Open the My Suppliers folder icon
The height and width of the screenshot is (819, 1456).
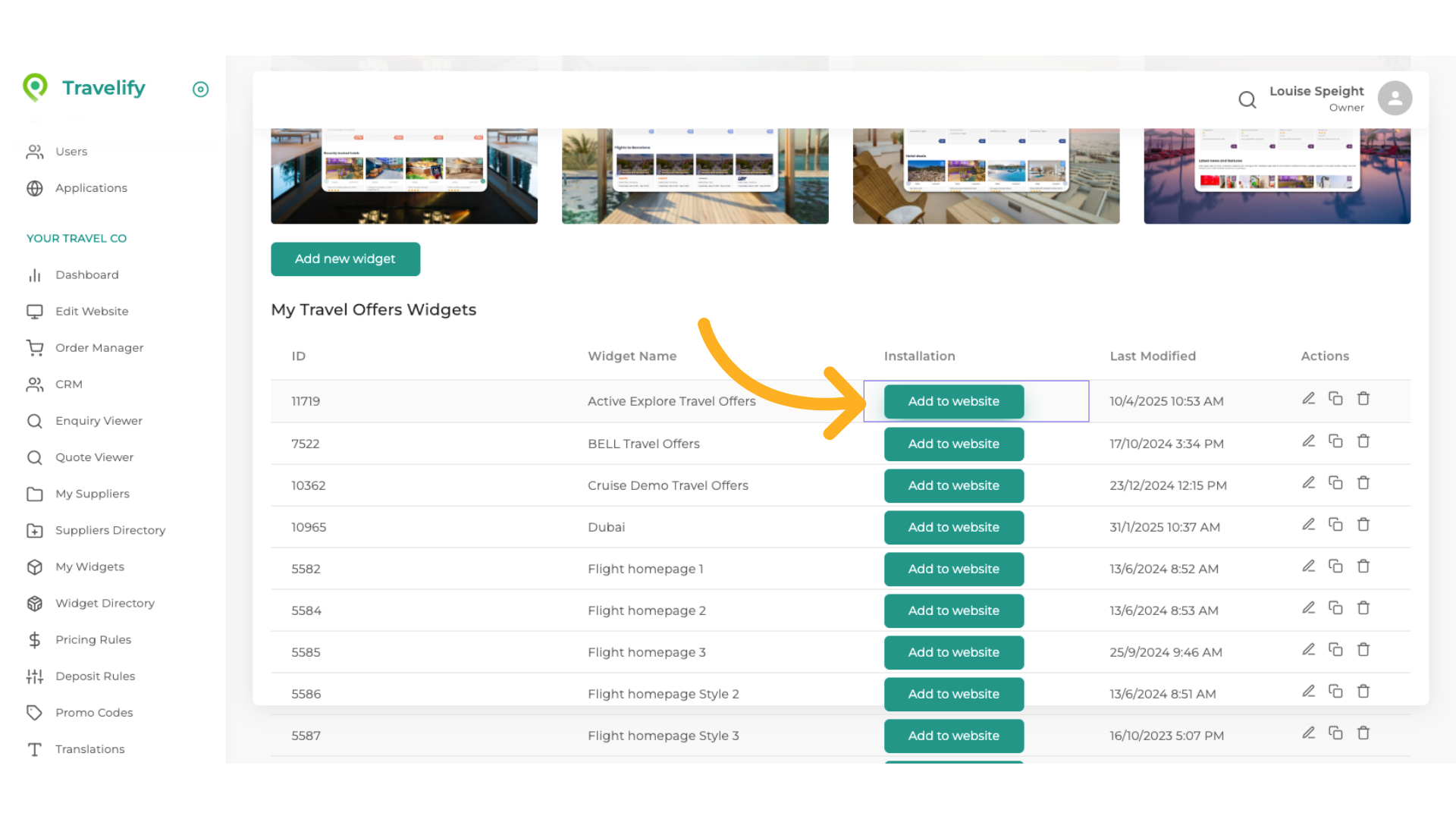pyautogui.click(x=35, y=494)
